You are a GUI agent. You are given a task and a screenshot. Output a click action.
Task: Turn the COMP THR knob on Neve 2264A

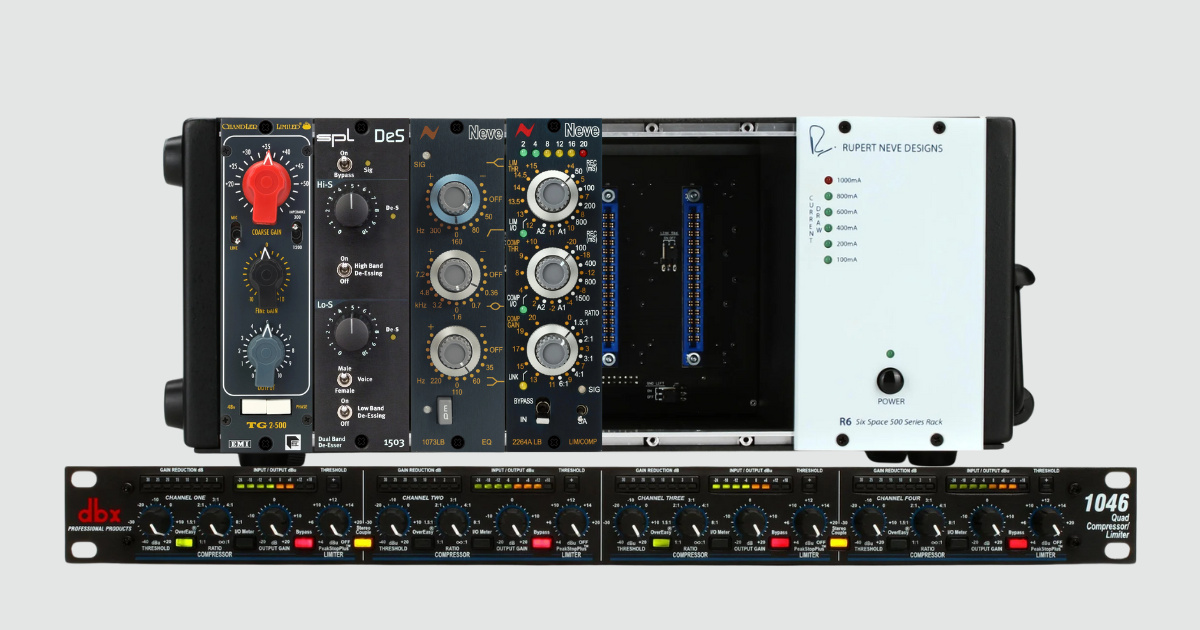tap(552, 273)
